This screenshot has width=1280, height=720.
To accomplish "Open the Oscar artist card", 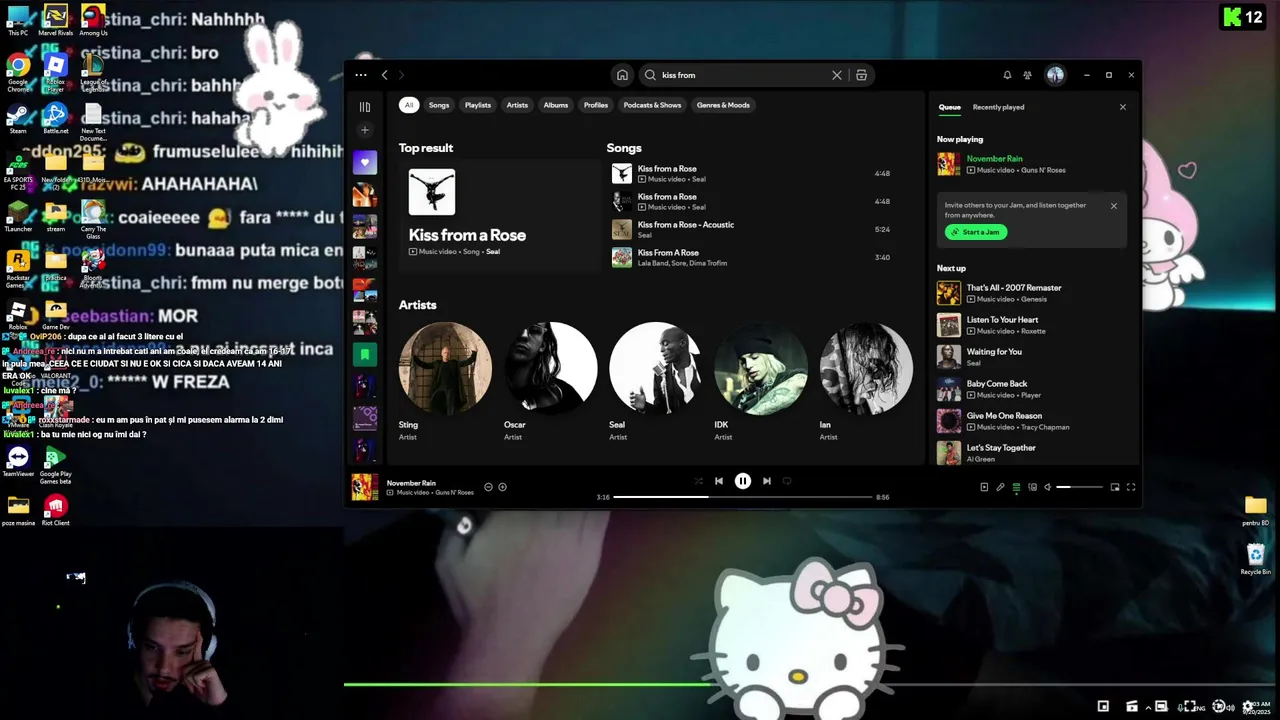I will [x=551, y=381].
